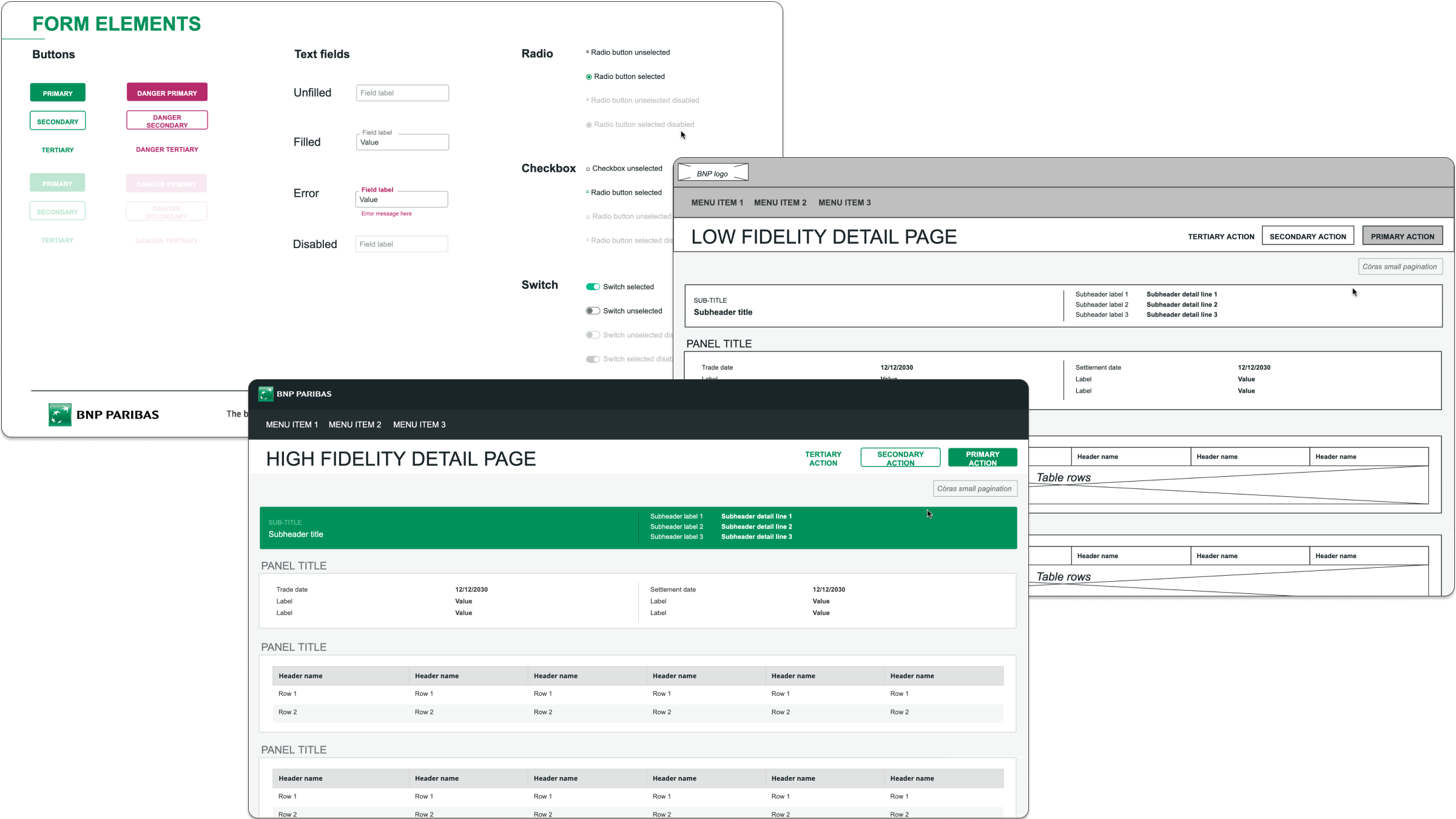Open Menu Item 2 on high fidelity page
Viewport: 1456px width, 819px height.
355,425
